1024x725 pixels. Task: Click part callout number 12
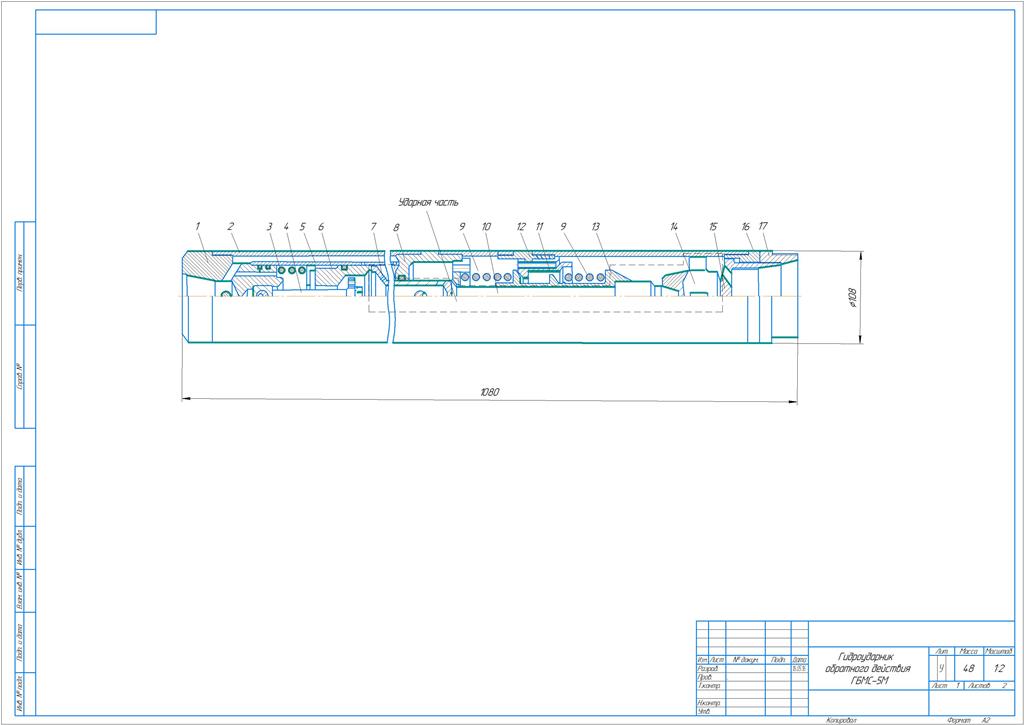tap(521, 226)
